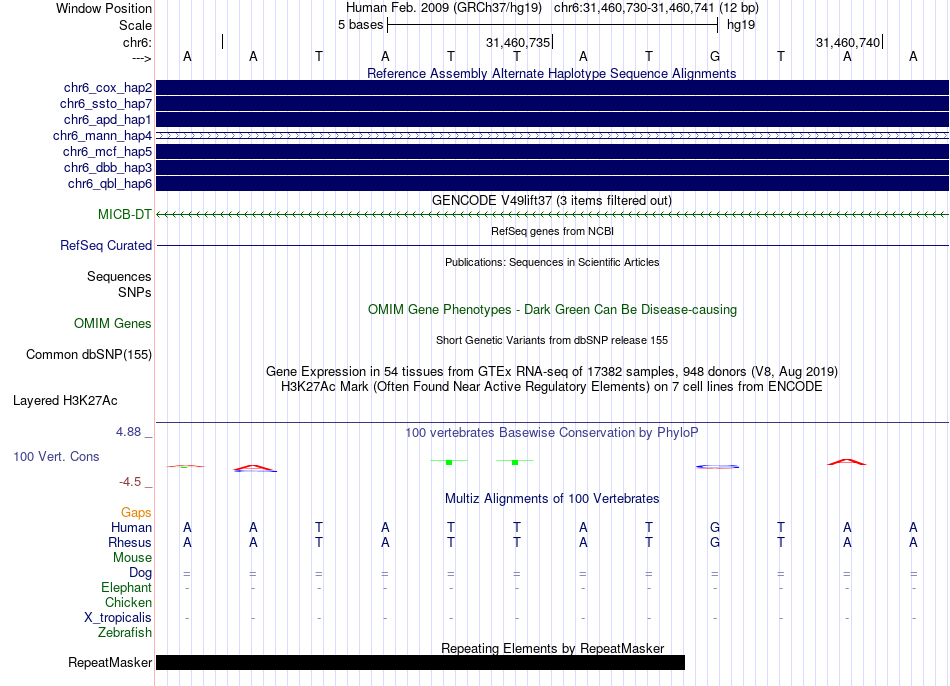The image size is (950, 686).
Task: Click Short Genetic Variants from dbSNP title
Action: (x=552, y=341)
